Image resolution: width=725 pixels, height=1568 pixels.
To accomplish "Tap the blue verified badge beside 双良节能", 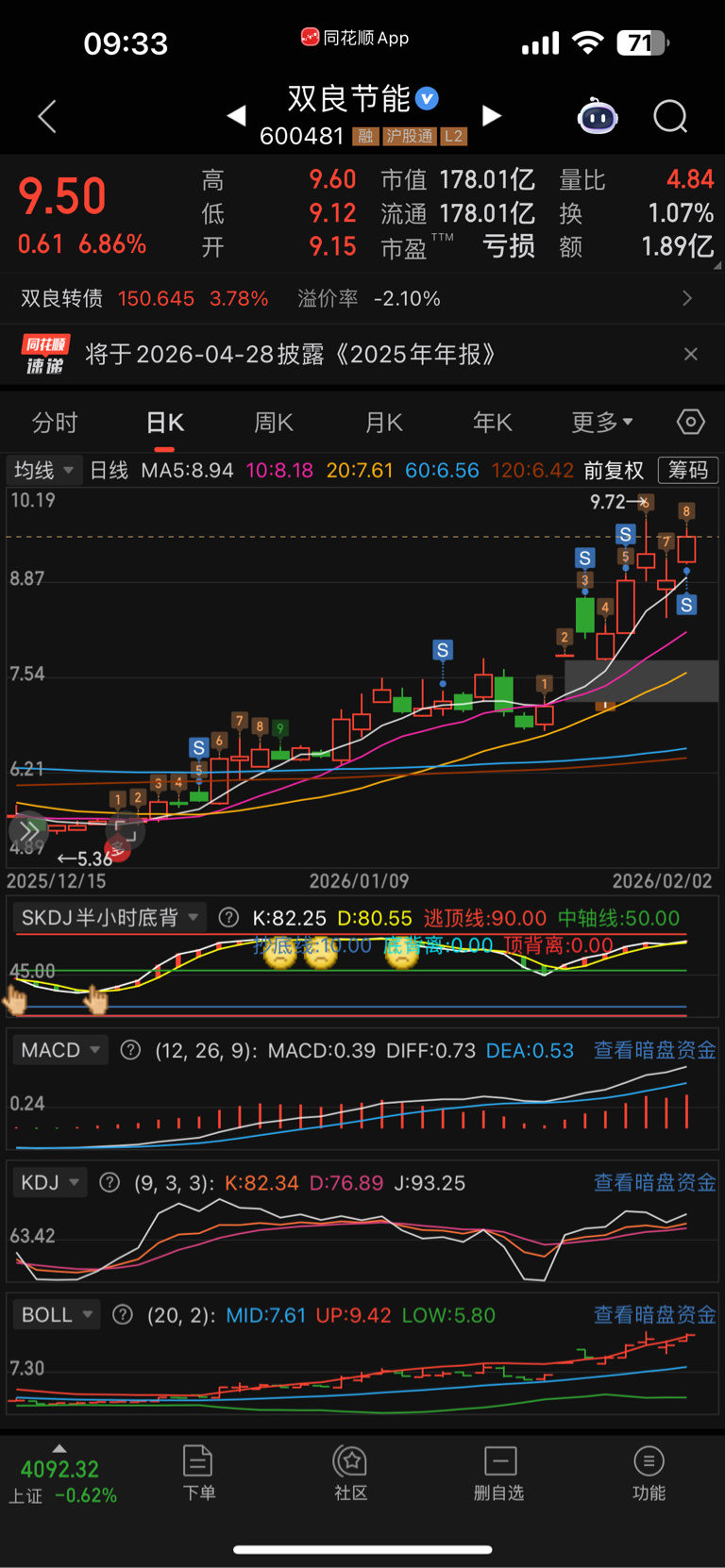I will (427, 98).
